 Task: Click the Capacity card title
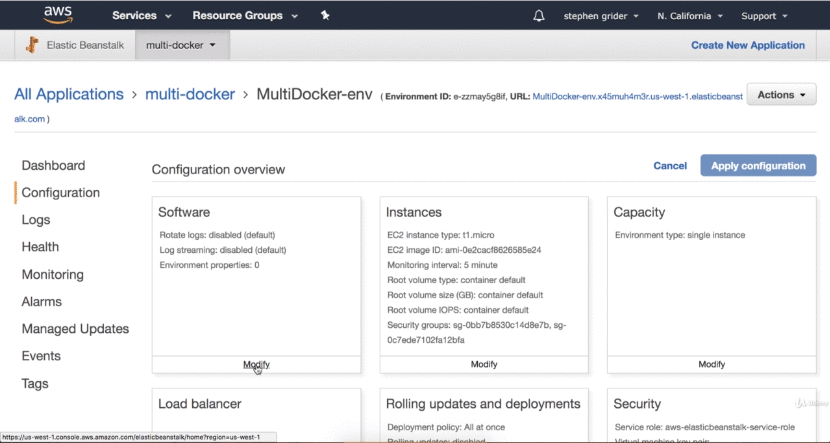click(x=639, y=212)
